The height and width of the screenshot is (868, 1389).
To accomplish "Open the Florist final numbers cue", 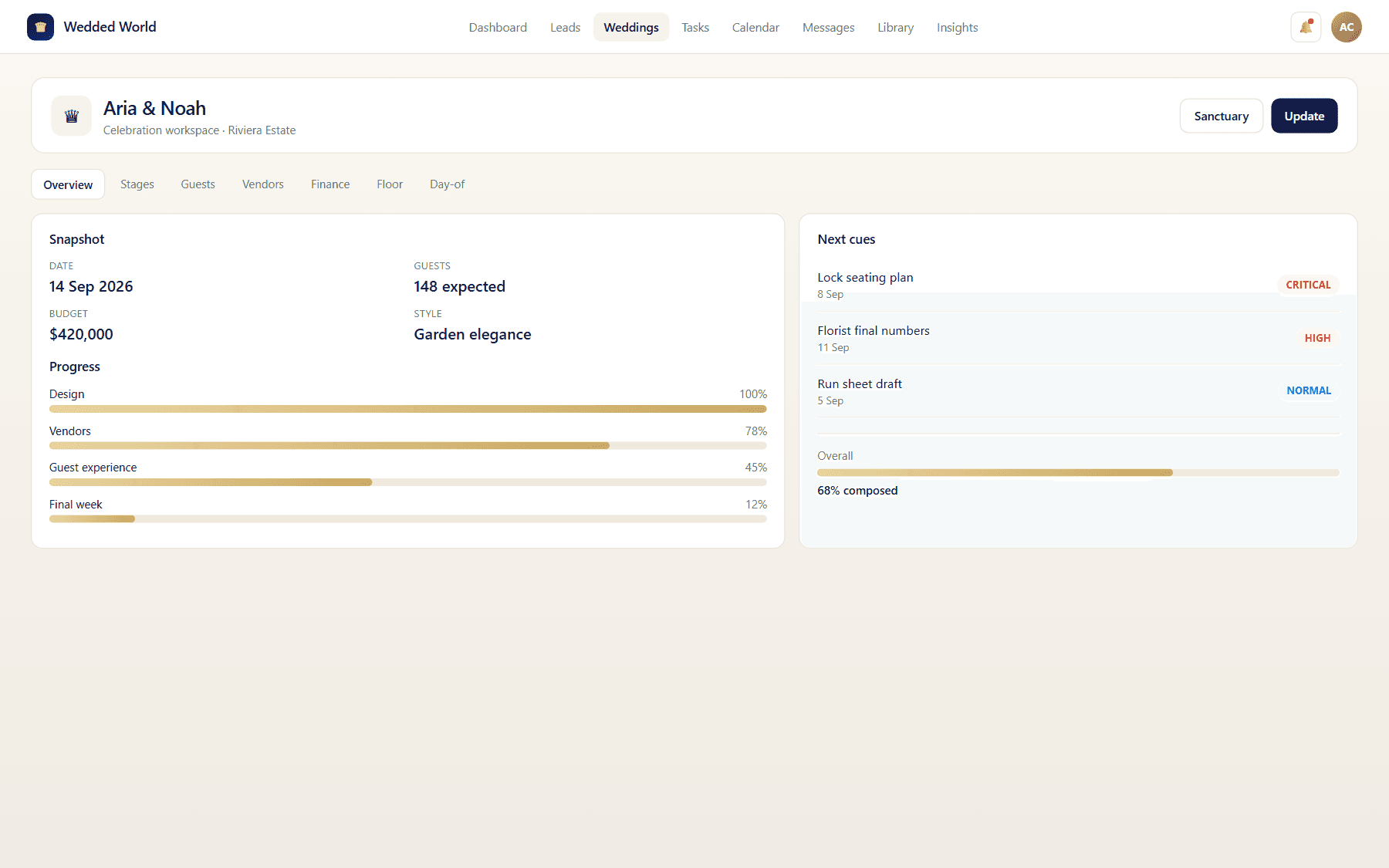I will [1078, 338].
